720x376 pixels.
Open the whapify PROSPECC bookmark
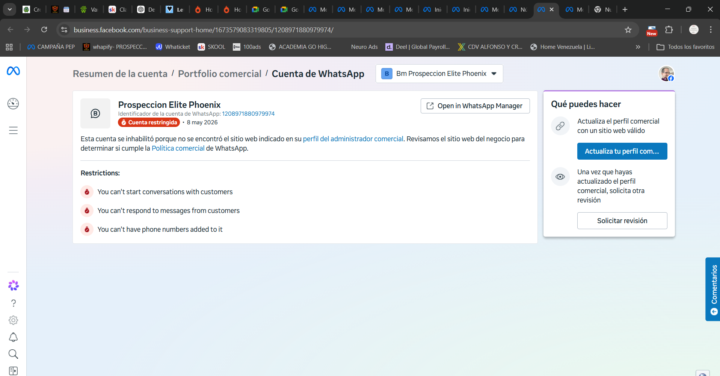coord(115,47)
